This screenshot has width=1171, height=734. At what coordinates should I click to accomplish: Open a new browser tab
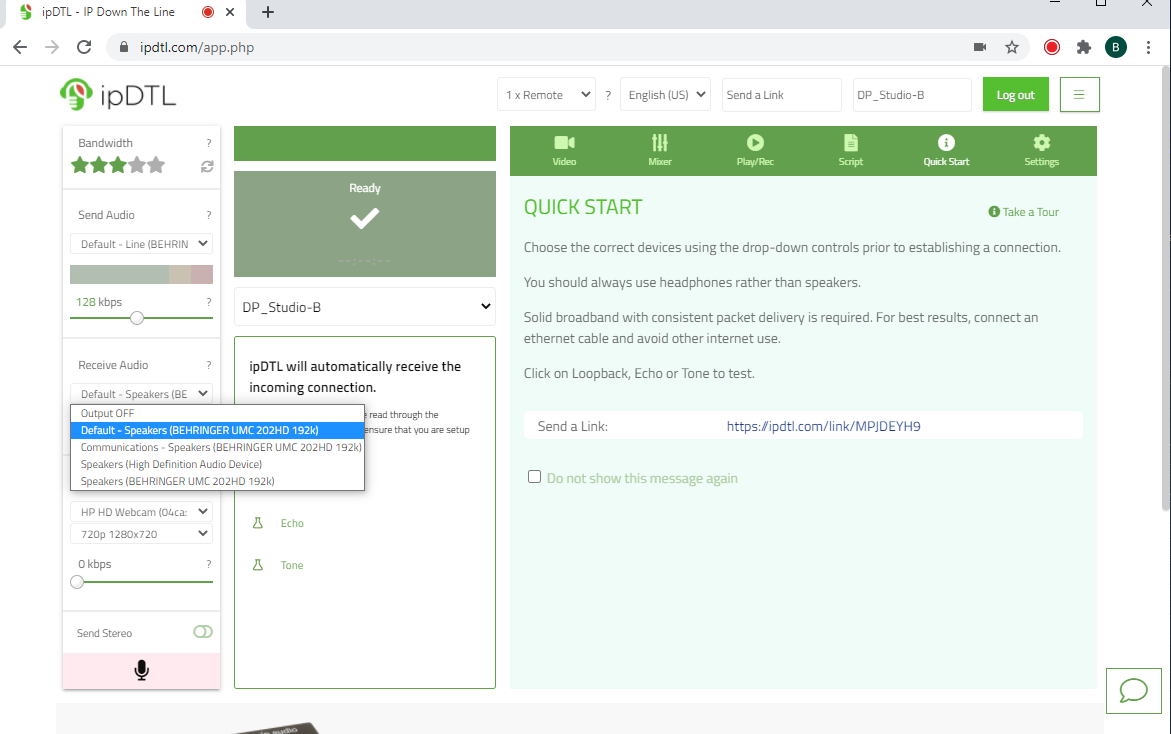tap(268, 12)
